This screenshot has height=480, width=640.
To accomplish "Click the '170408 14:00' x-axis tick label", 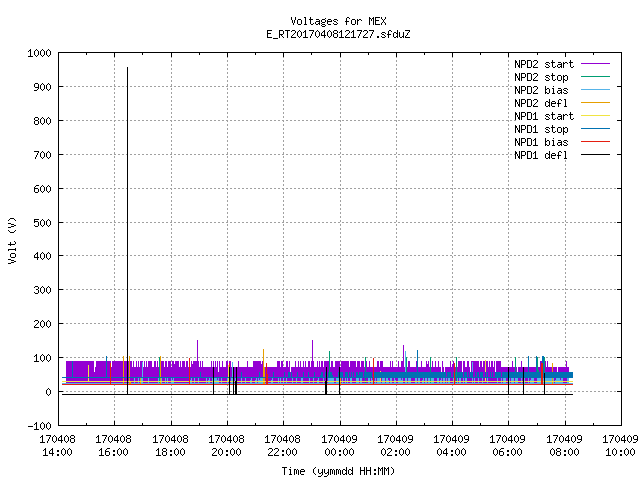I will pyautogui.click(x=58, y=446).
